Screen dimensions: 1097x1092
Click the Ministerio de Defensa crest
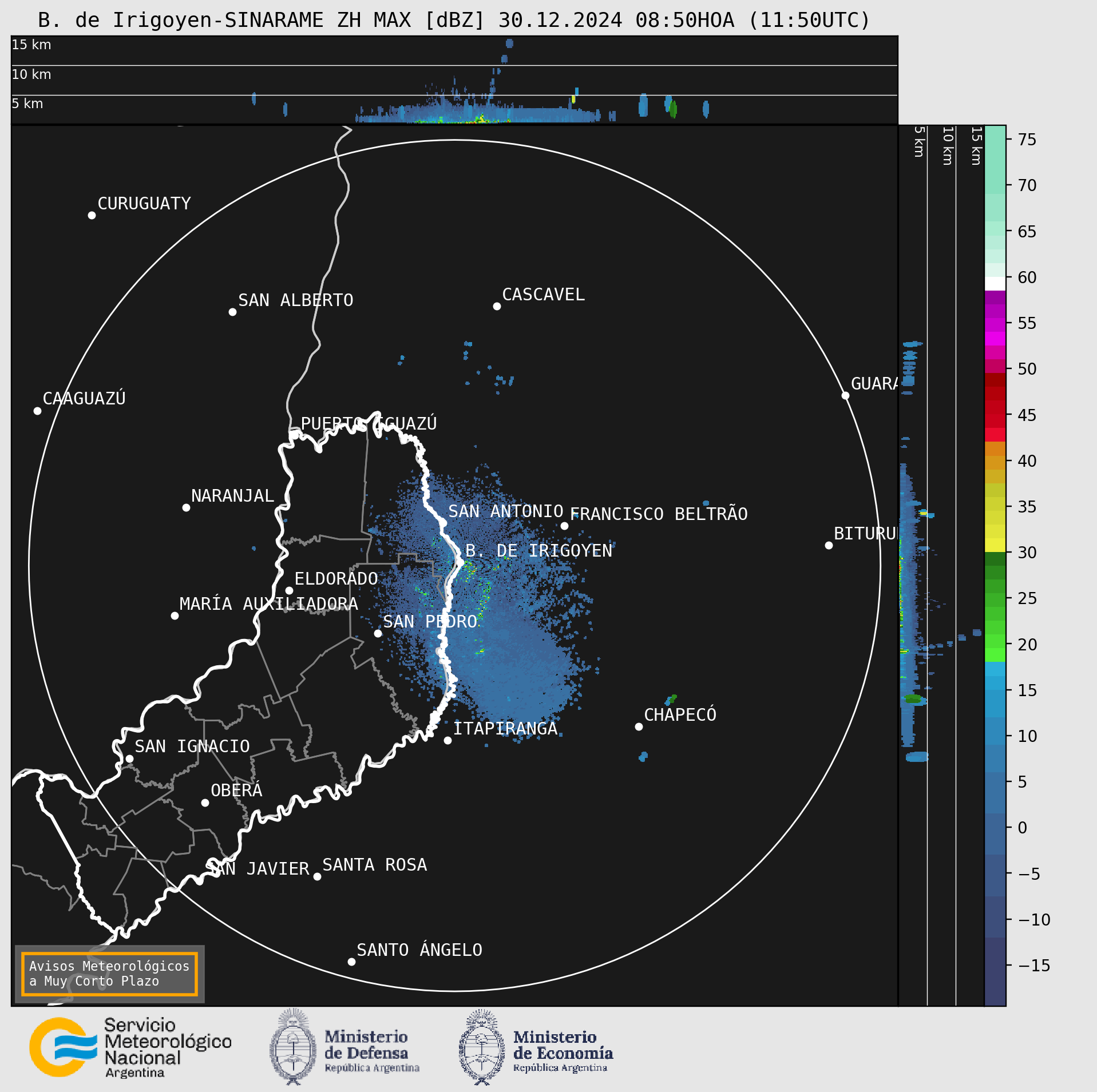(293, 1046)
